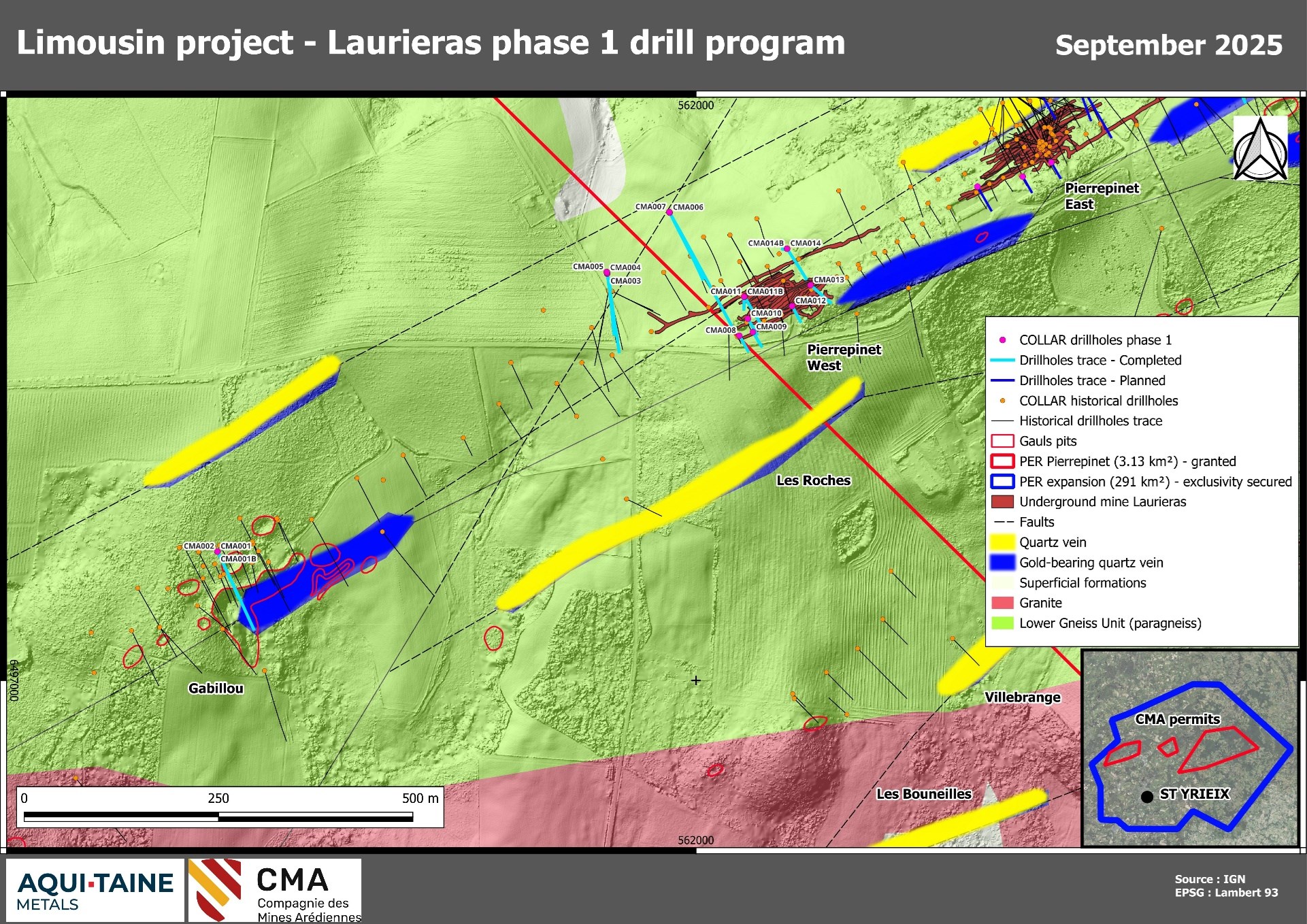This screenshot has height=924, width=1307.
Task: Click the CMA permits inset map
Action: [1190, 748]
